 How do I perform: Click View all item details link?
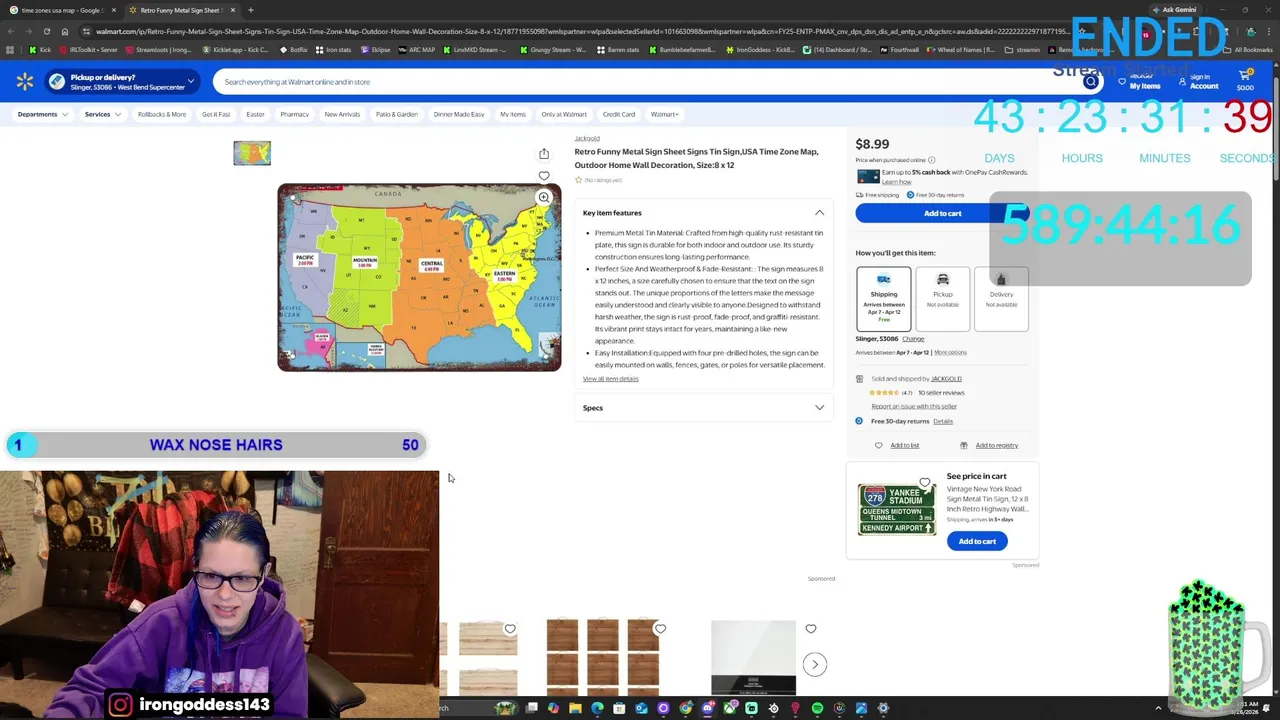click(610, 379)
